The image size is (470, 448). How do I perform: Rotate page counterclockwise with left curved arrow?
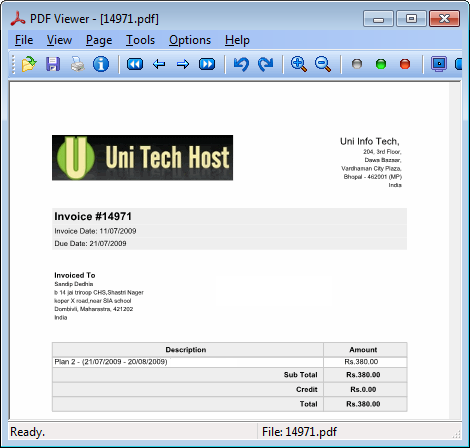tap(241, 64)
